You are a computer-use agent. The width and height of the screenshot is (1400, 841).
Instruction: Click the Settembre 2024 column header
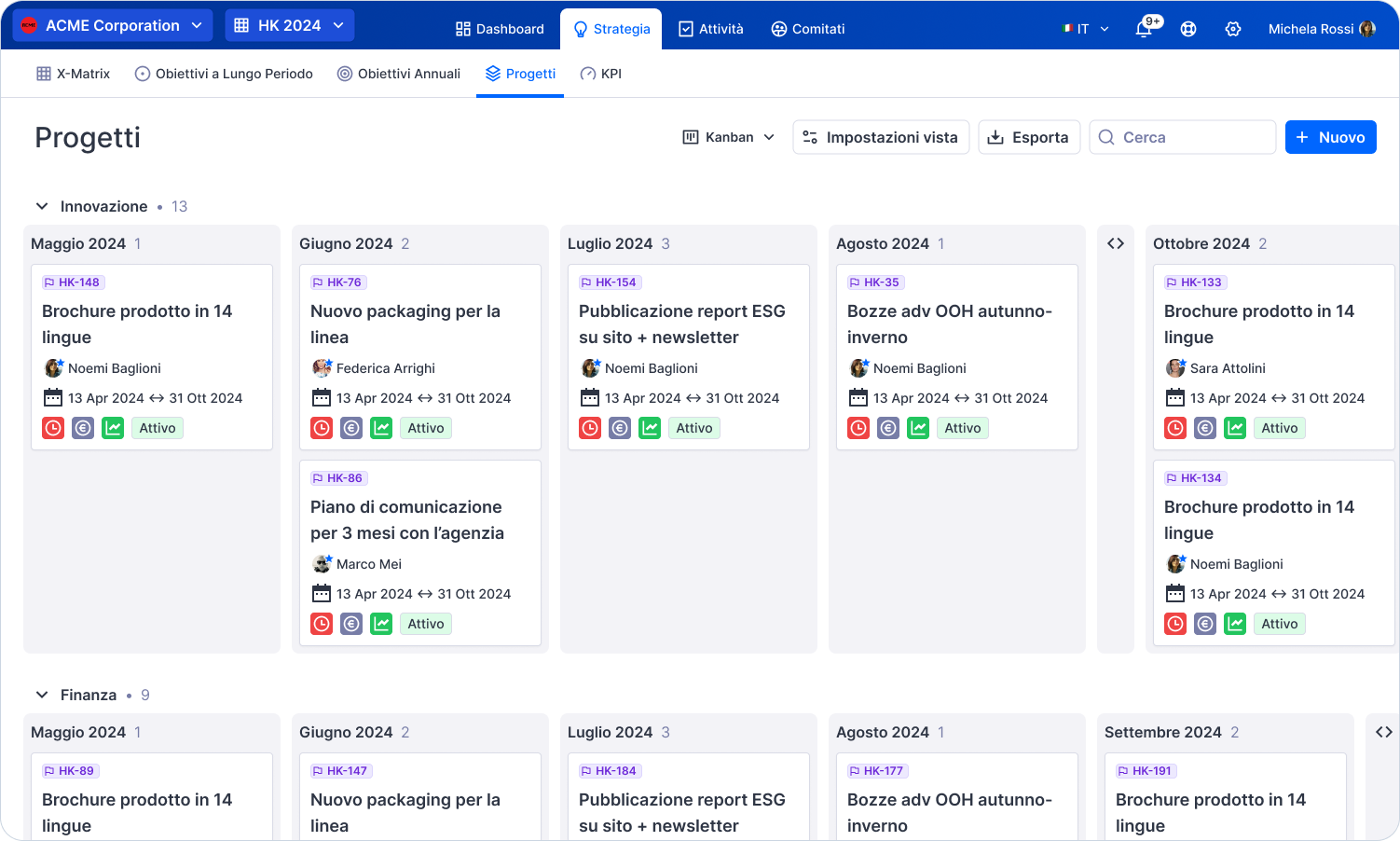point(1163,732)
